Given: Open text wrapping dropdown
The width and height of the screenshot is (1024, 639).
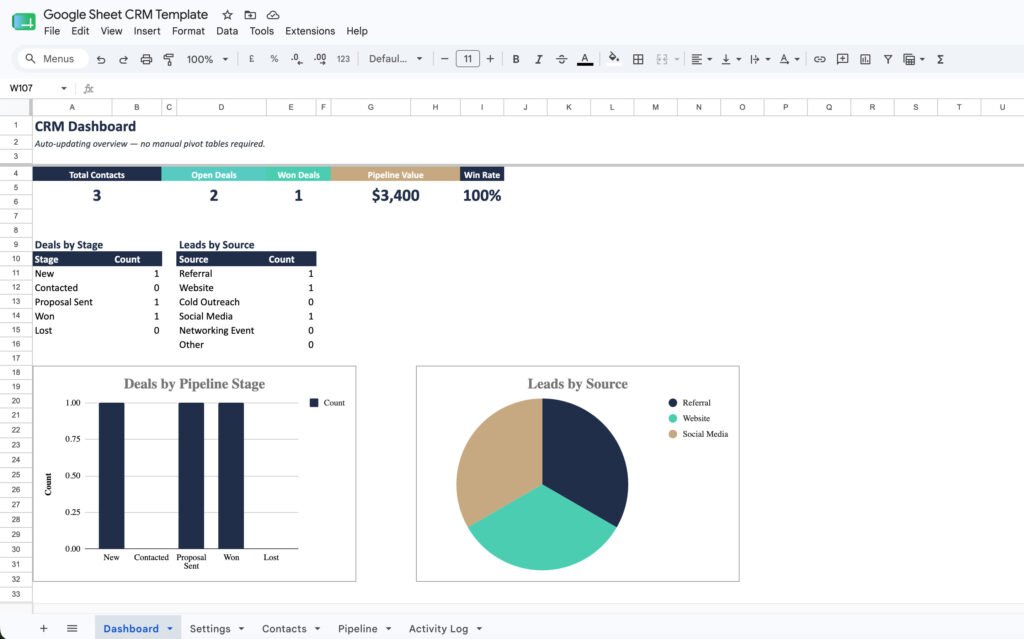Looking at the screenshot, I should pyautogui.click(x=760, y=59).
